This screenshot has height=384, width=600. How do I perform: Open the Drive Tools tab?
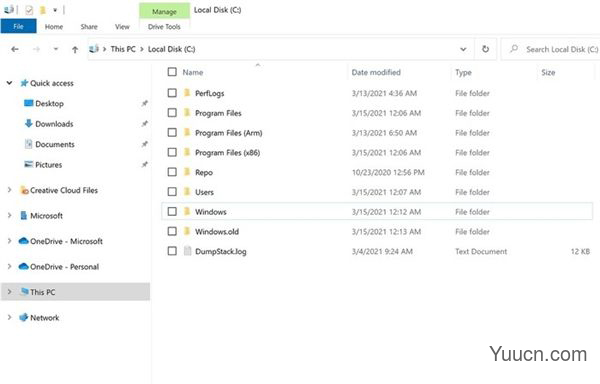pos(164,27)
